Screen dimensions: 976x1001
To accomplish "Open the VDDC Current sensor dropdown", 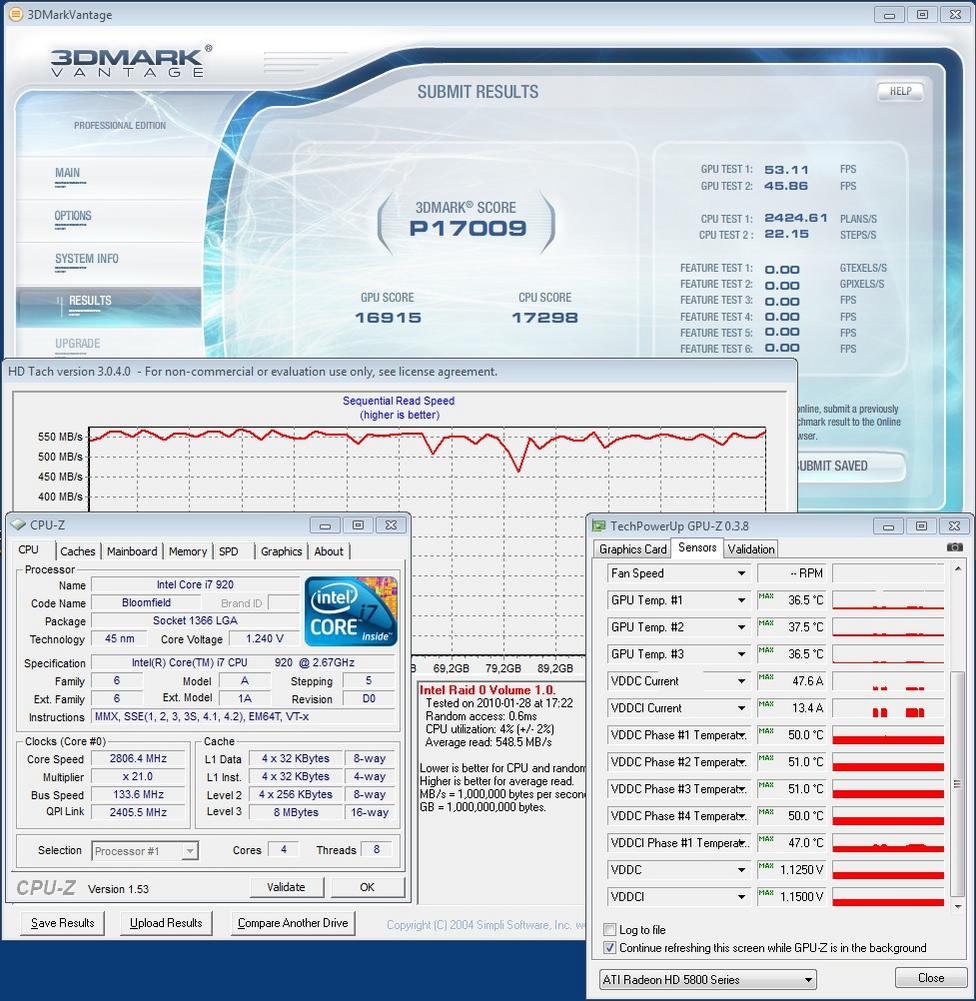I will click(742, 681).
